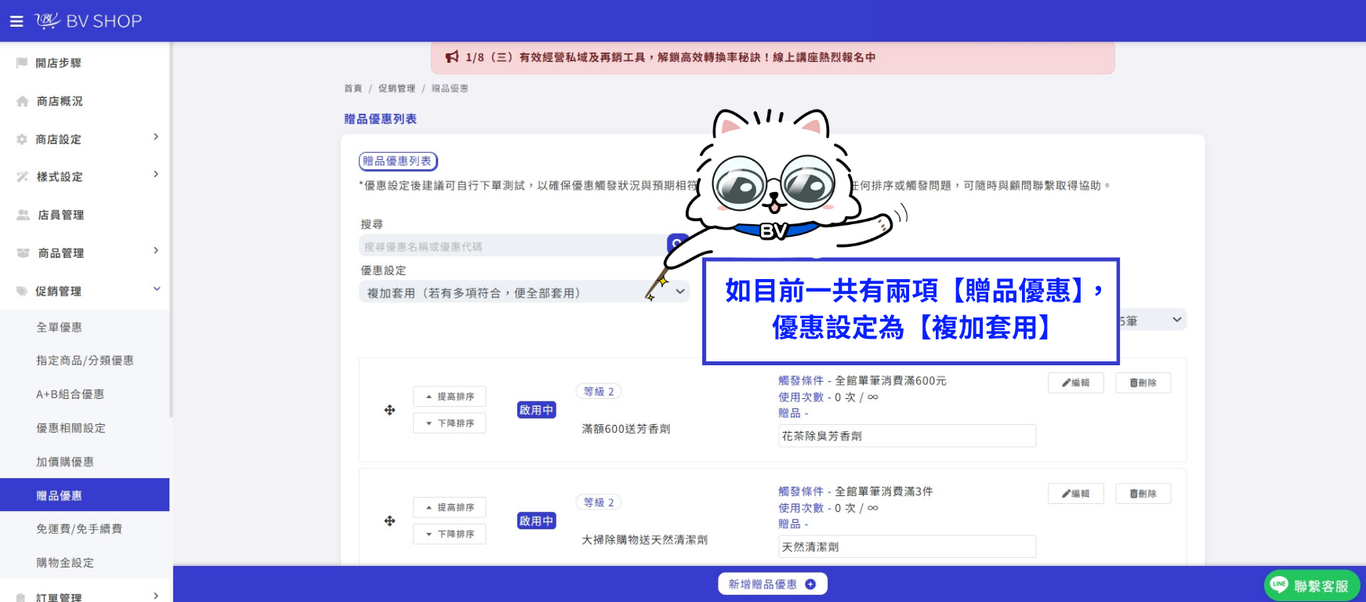Click the 首頁 breadcrumb link
1366x602 pixels.
click(353, 89)
